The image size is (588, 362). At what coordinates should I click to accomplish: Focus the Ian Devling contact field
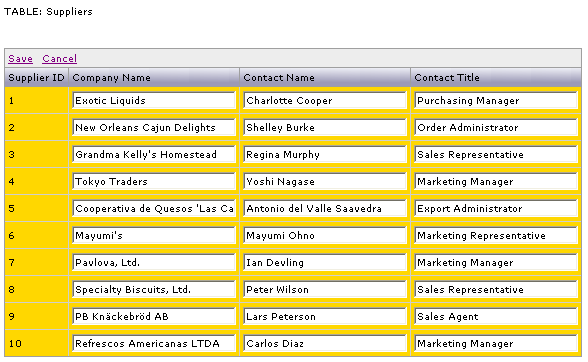coord(325,263)
